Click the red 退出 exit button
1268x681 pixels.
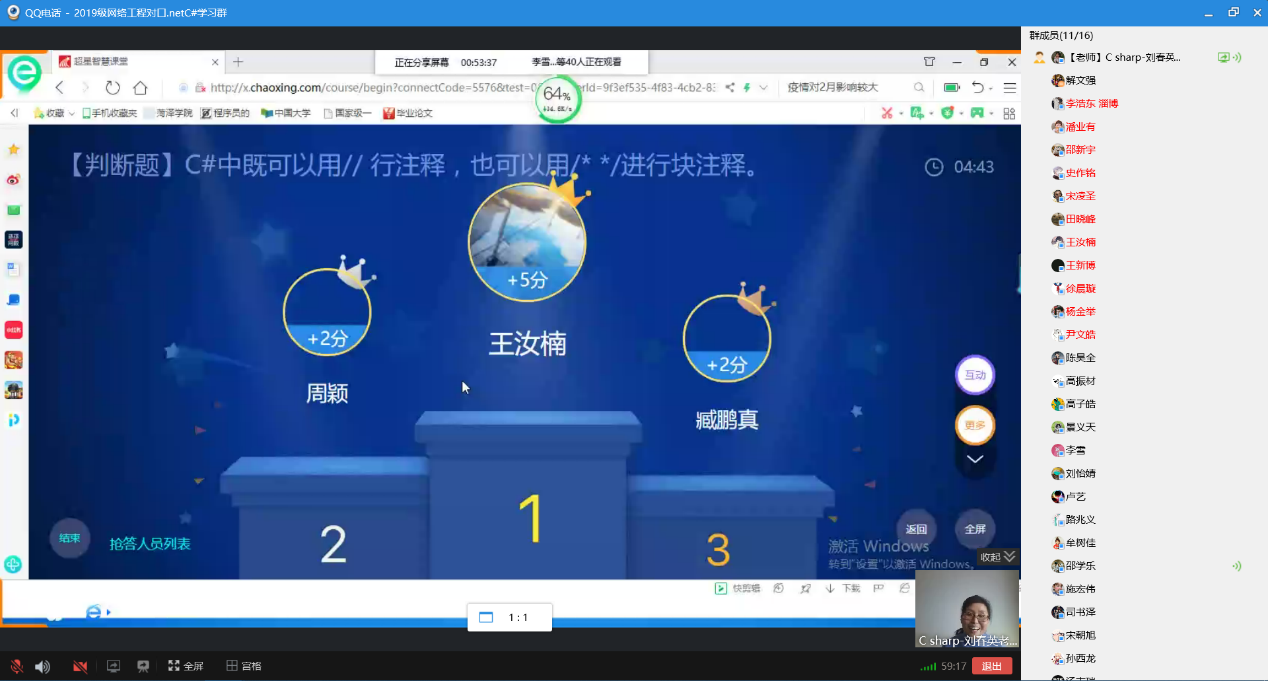992,666
